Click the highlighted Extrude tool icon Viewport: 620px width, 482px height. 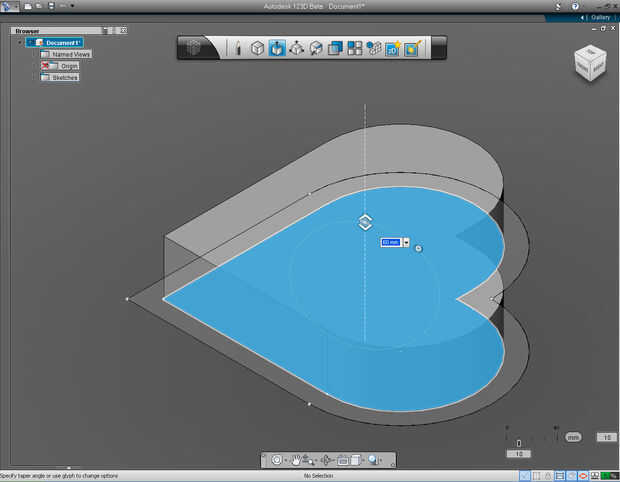(x=276, y=48)
